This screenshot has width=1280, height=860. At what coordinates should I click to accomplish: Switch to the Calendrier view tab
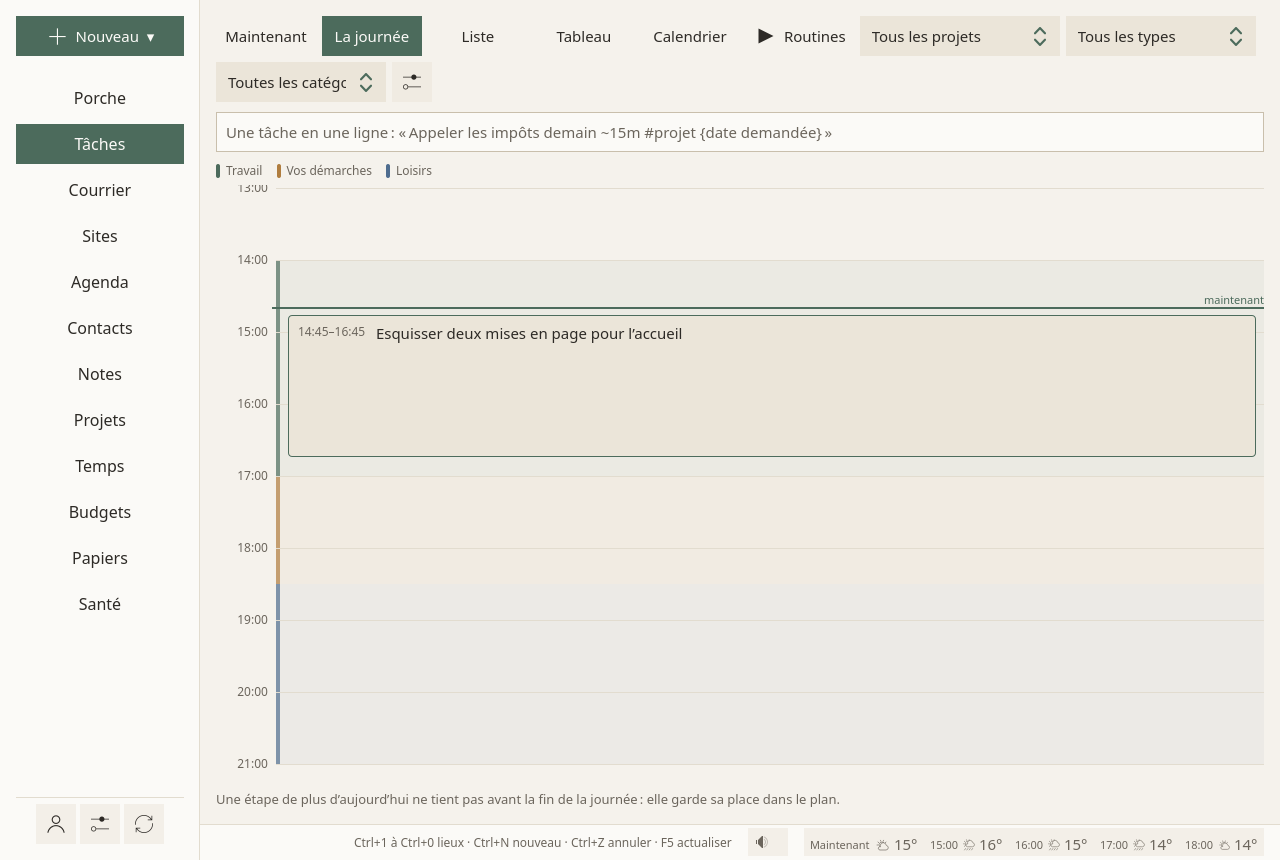[x=690, y=36]
